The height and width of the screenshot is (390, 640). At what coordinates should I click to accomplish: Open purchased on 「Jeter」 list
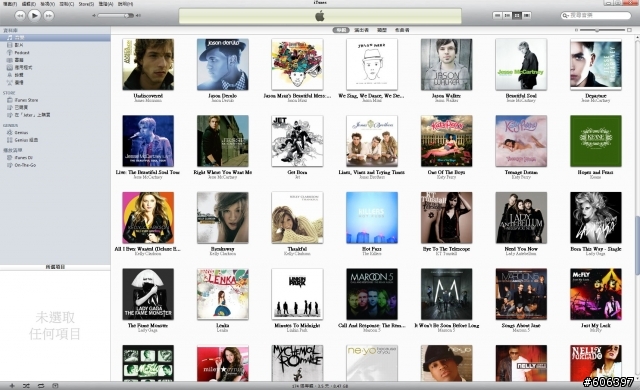pyautogui.click(x=55, y=115)
